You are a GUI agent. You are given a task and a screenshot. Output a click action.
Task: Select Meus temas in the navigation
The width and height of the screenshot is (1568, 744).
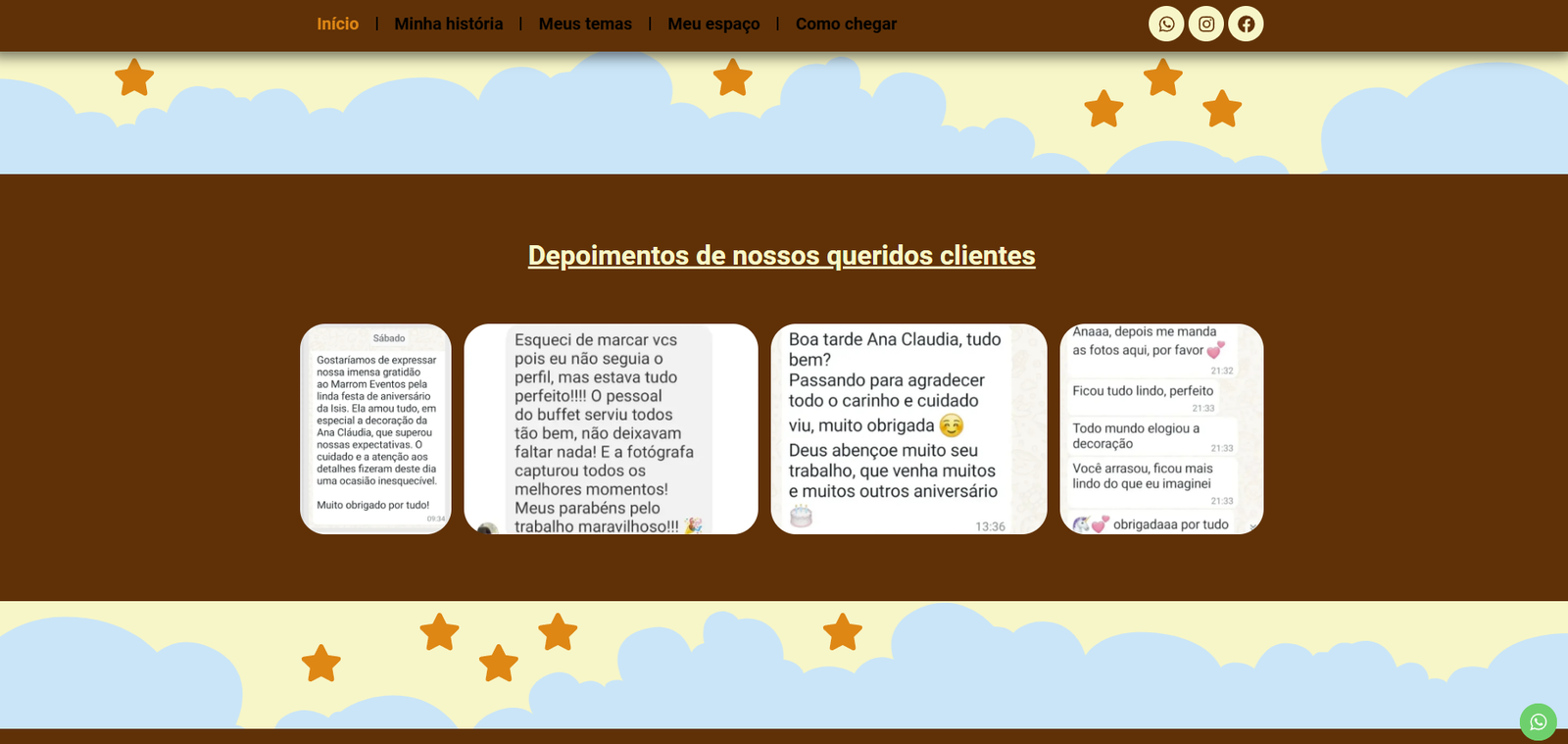coord(585,24)
